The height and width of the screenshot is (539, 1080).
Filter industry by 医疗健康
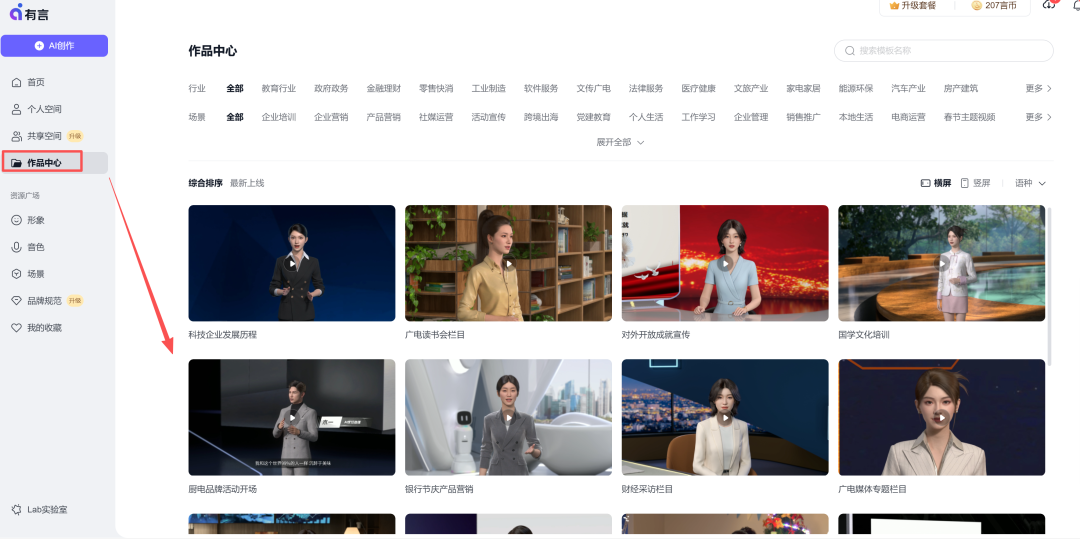[x=698, y=89]
